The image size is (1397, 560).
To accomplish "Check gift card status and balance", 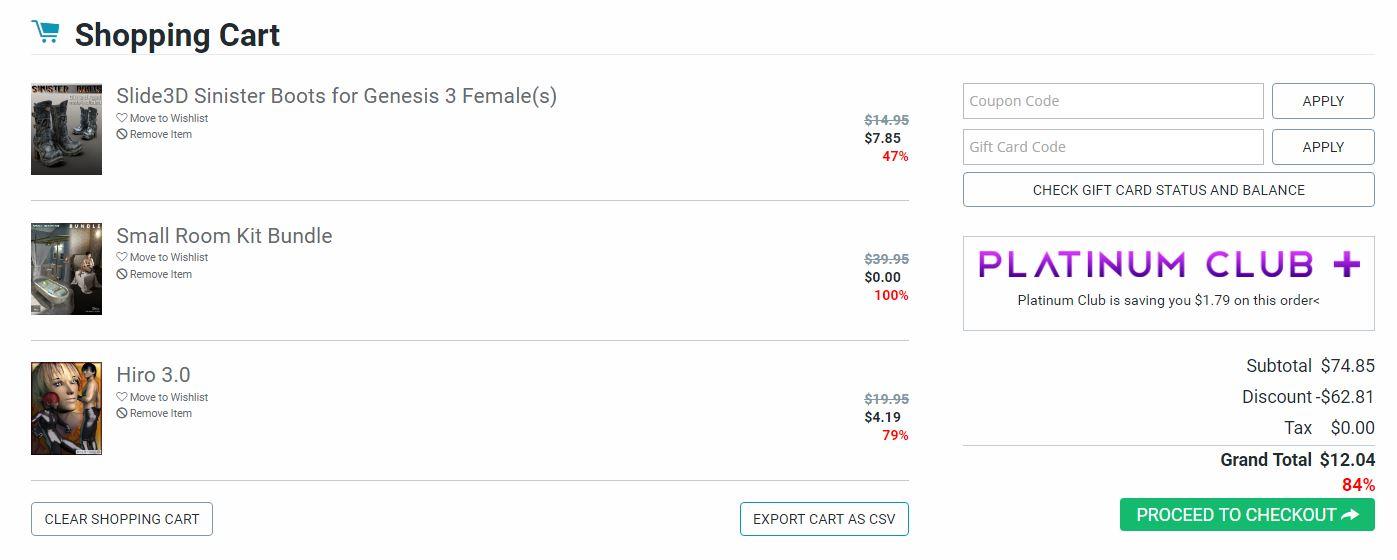I will (x=1168, y=190).
